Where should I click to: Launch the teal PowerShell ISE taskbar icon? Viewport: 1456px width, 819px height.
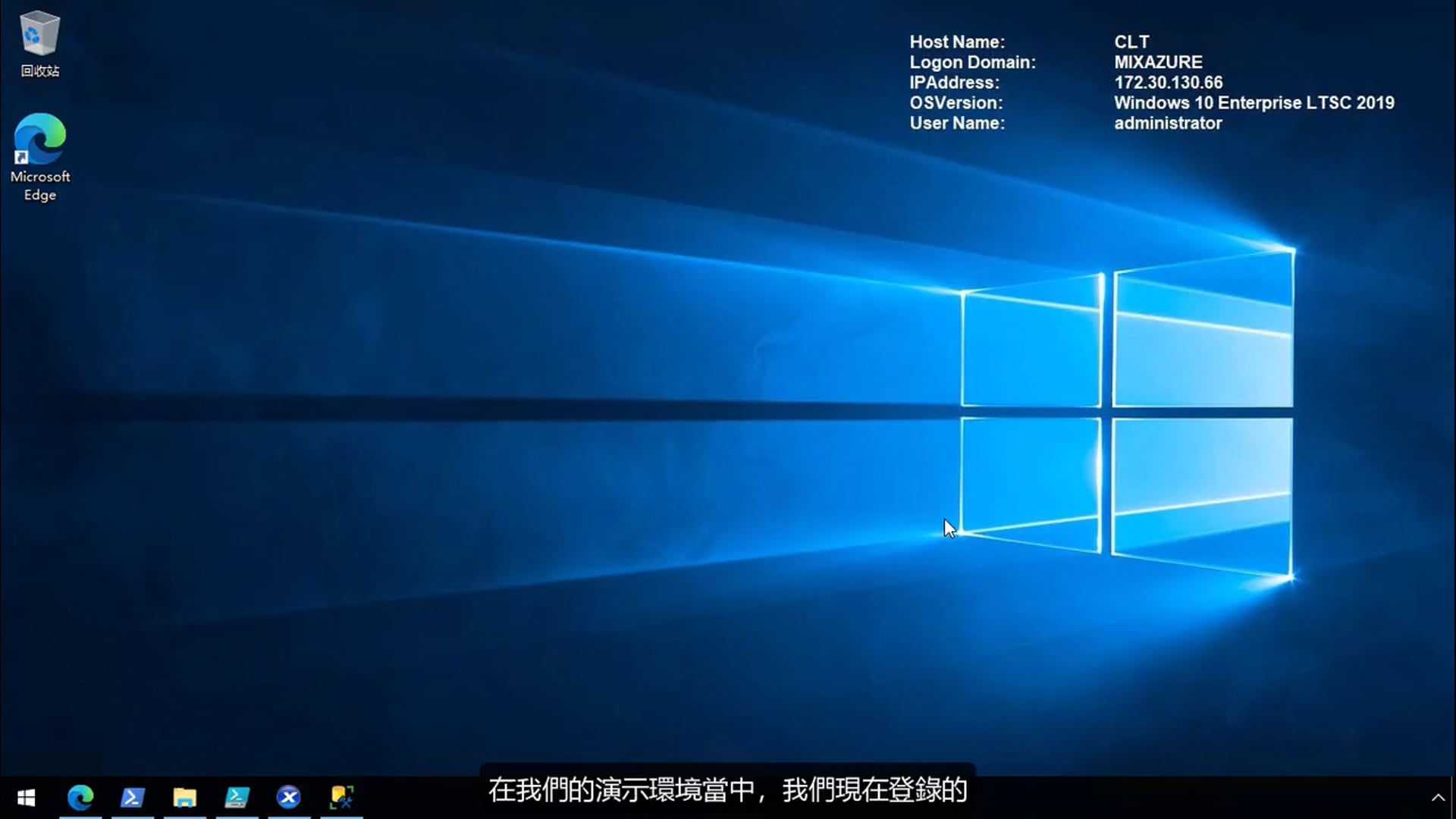tap(237, 797)
